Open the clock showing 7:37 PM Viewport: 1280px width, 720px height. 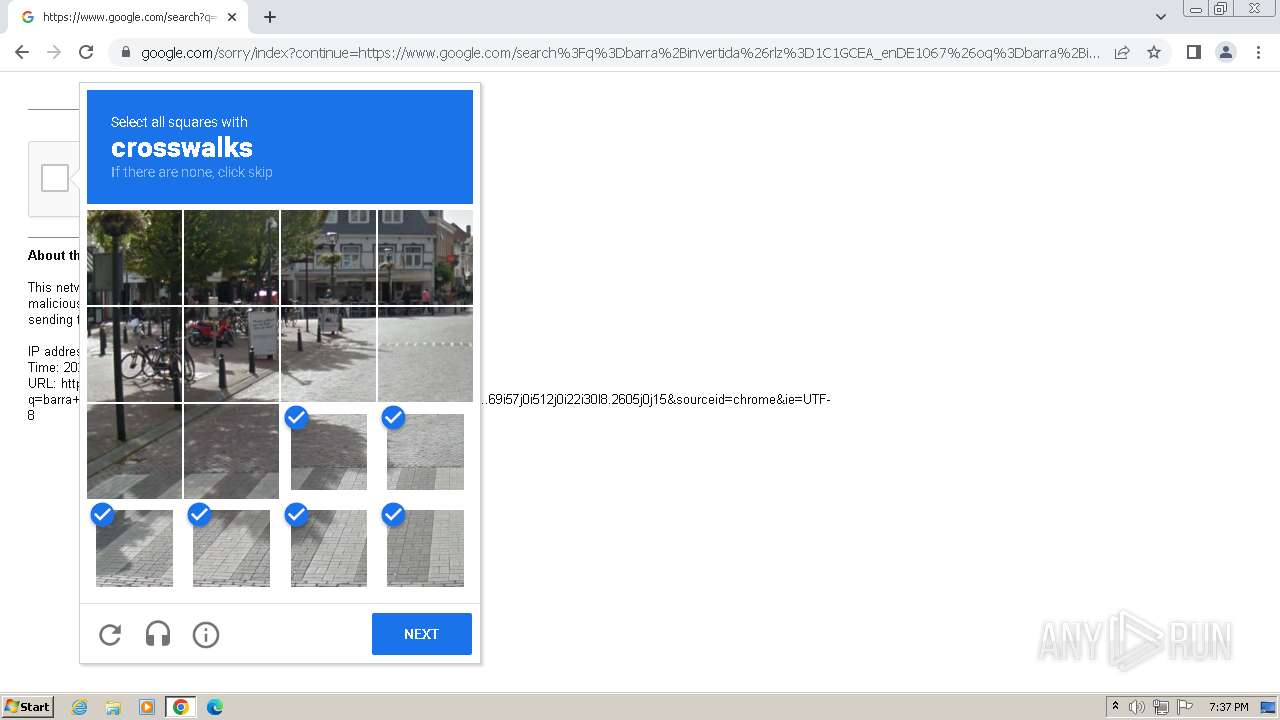pyautogui.click(x=1228, y=707)
